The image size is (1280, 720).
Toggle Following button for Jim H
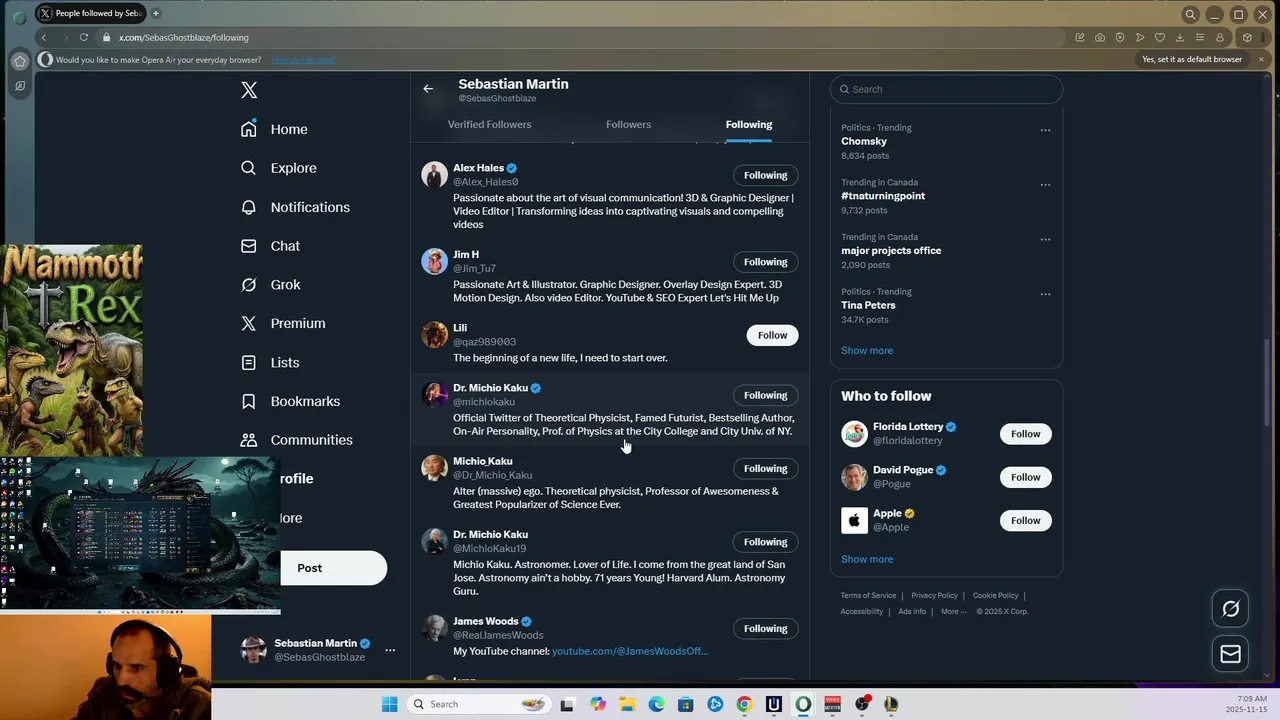765,262
